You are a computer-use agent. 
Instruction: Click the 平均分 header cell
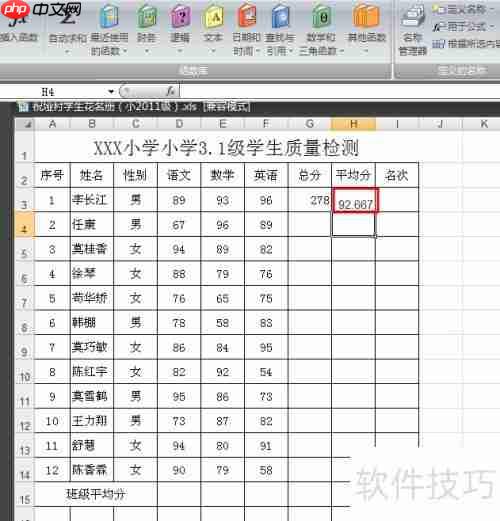[353, 175]
